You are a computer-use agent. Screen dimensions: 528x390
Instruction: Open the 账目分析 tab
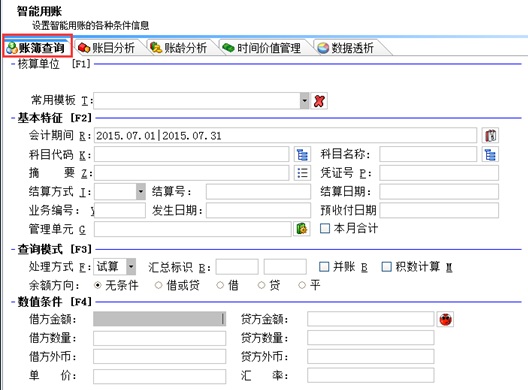pyautogui.click(x=107, y=48)
